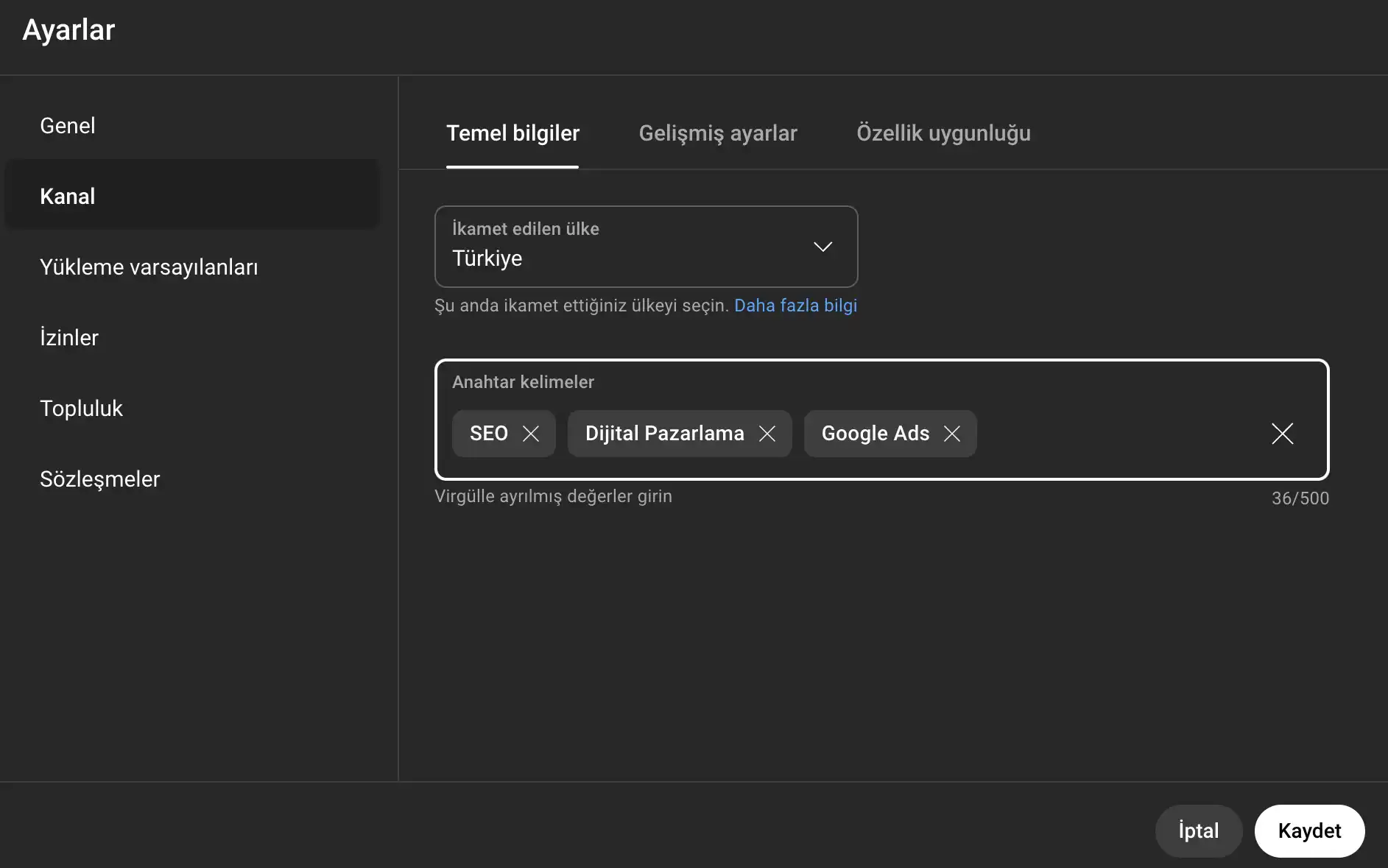The width and height of the screenshot is (1388, 868).
Task: Remove the SEO keyword chip
Action: (x=531, y=434)
